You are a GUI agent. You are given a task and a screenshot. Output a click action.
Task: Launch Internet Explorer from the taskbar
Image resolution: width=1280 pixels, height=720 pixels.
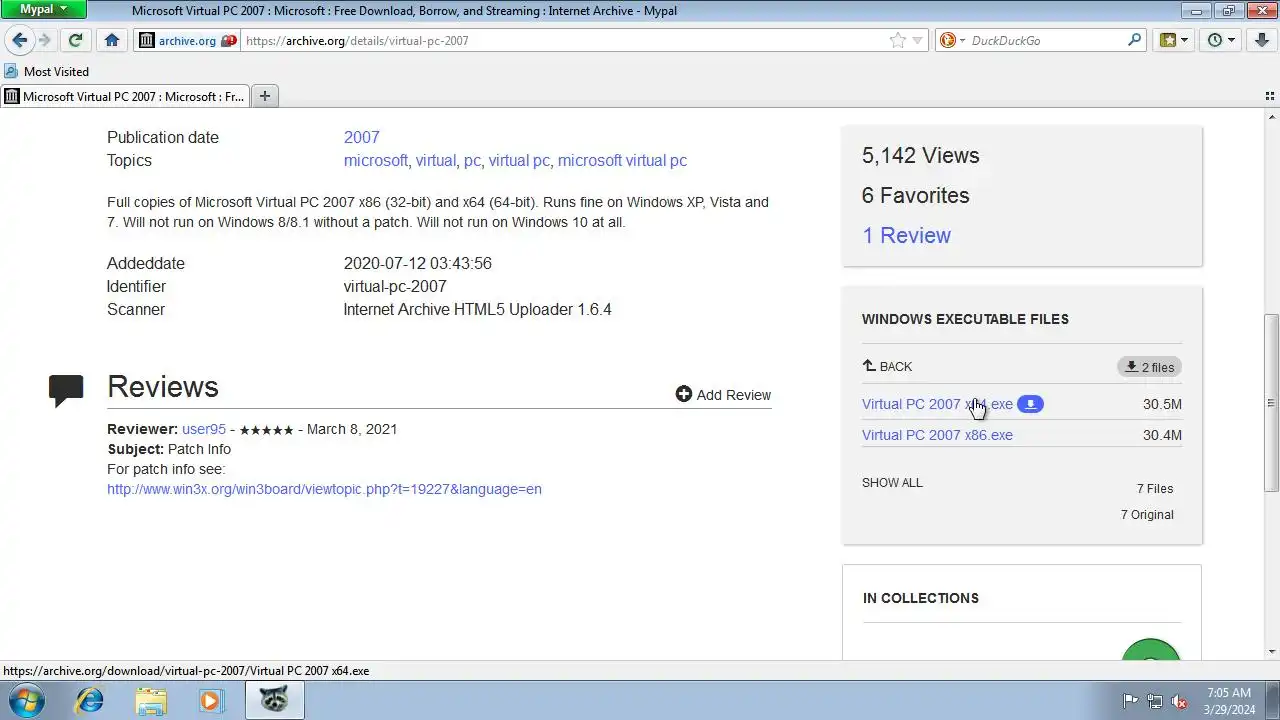pyautogui.click(x=90, y=700)
